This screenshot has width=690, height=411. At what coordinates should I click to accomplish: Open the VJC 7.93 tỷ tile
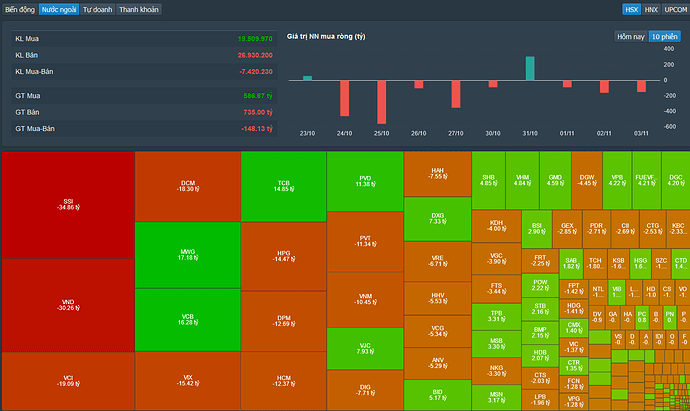pyautogui.click(x=365, y=349)
